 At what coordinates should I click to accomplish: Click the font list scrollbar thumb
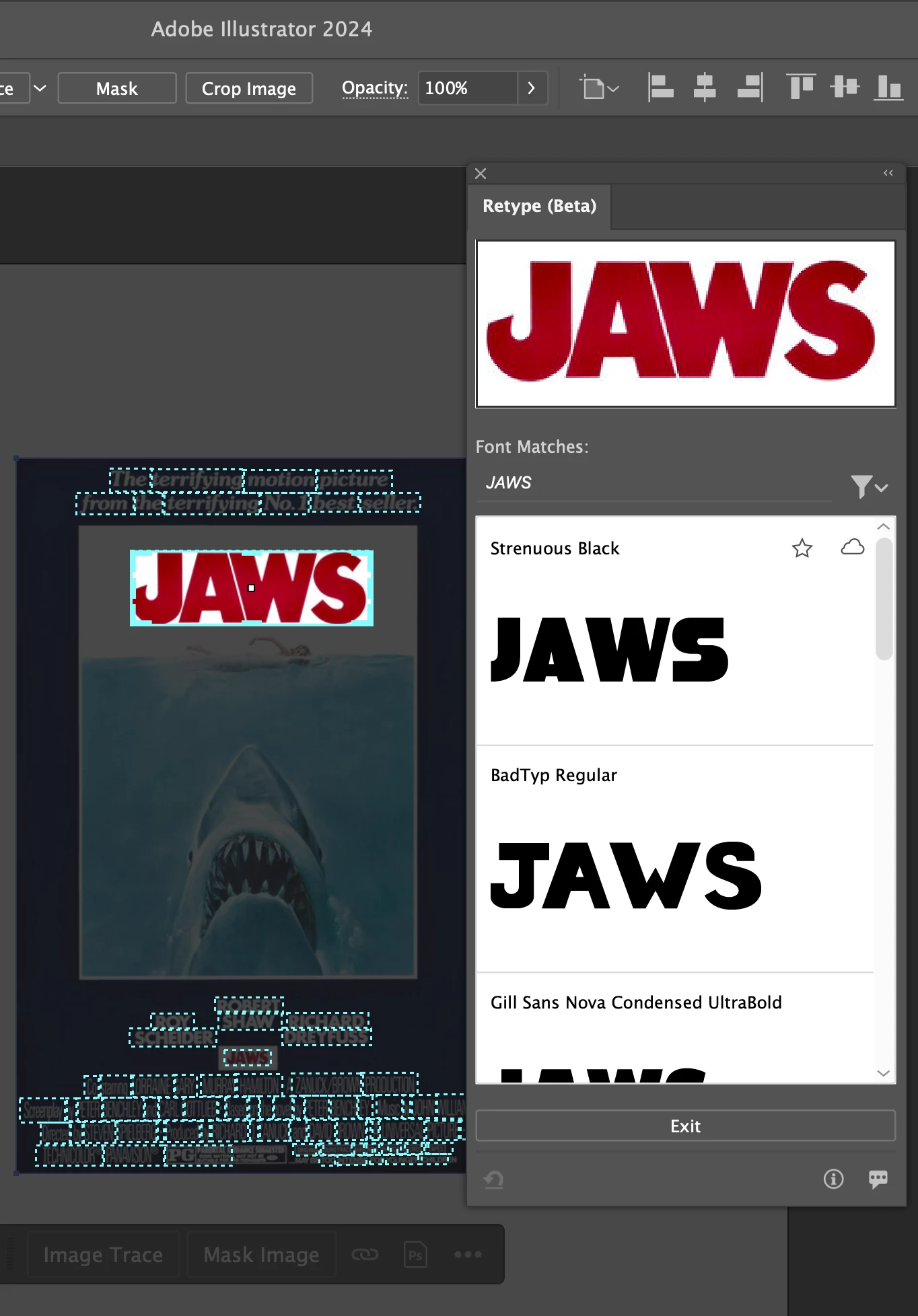[x=884, y=599]
